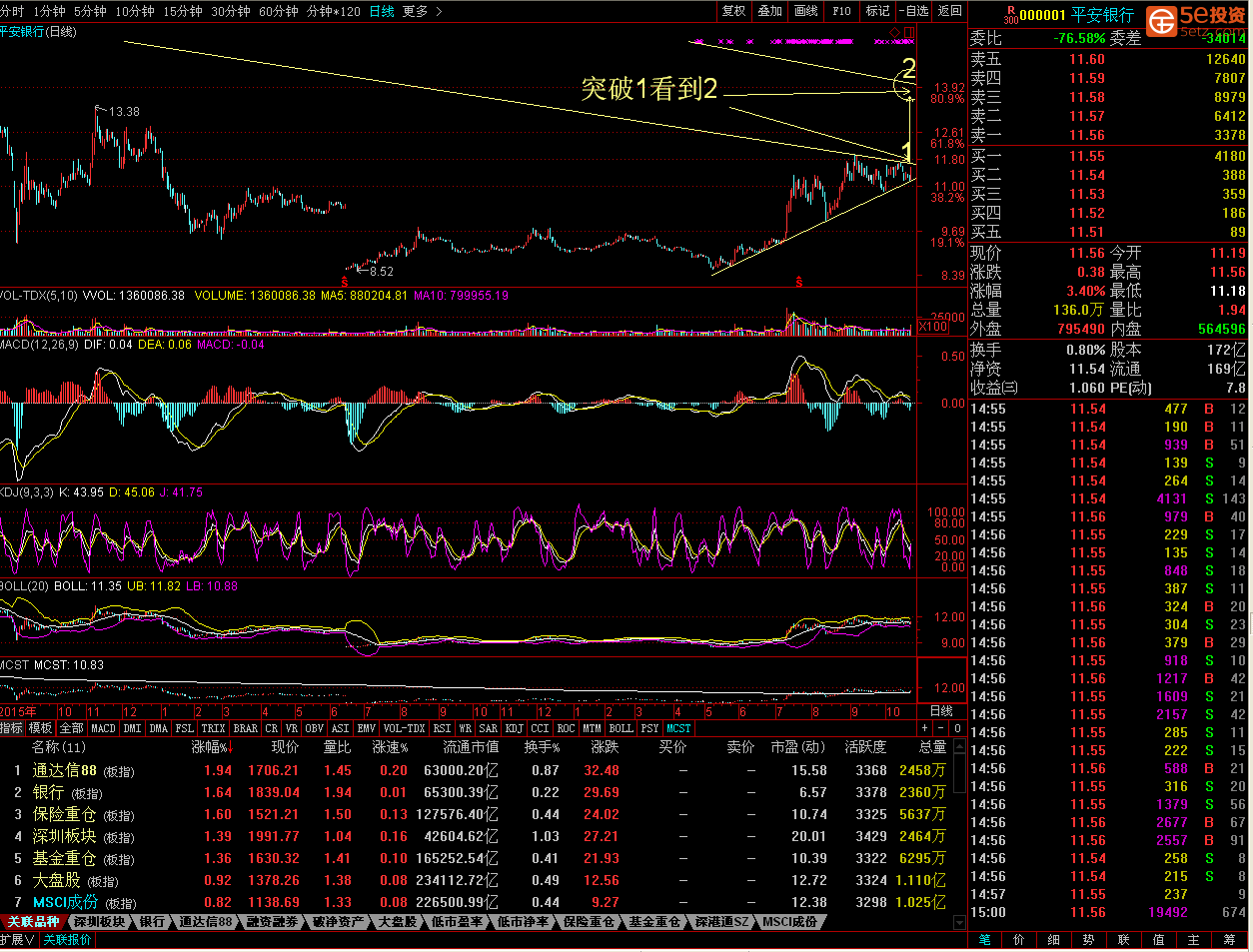Click the 标记 mark button

click(x=878, y=11)
